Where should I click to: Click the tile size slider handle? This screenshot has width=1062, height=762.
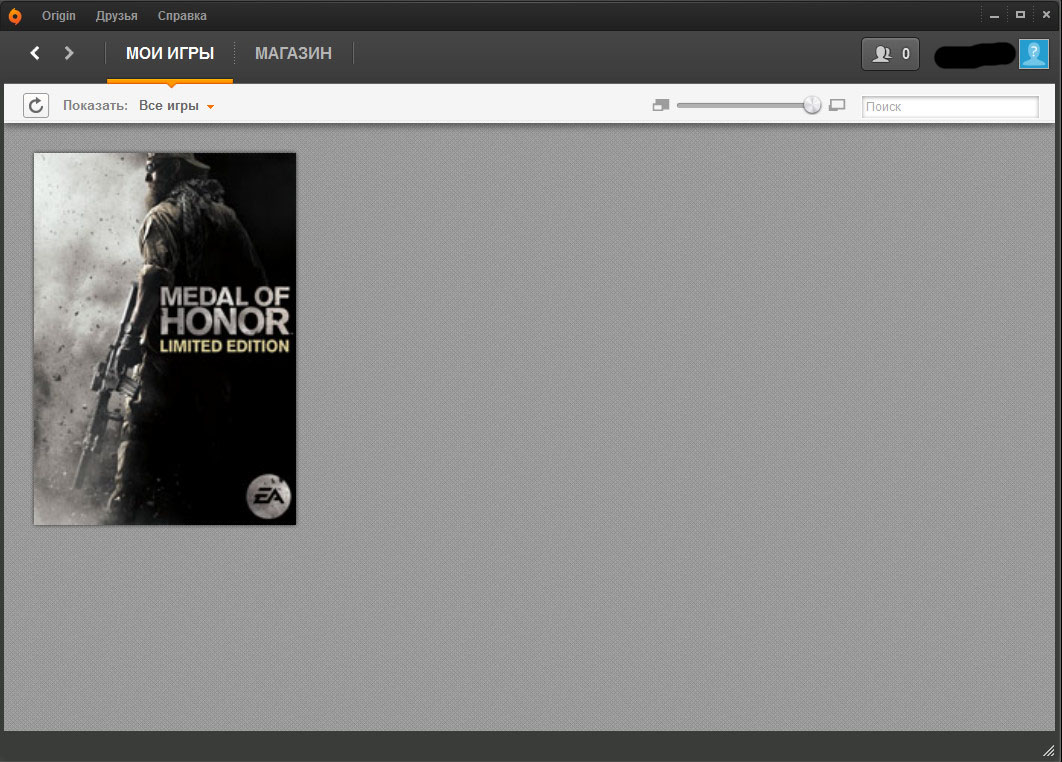click(x=812, y=105)
